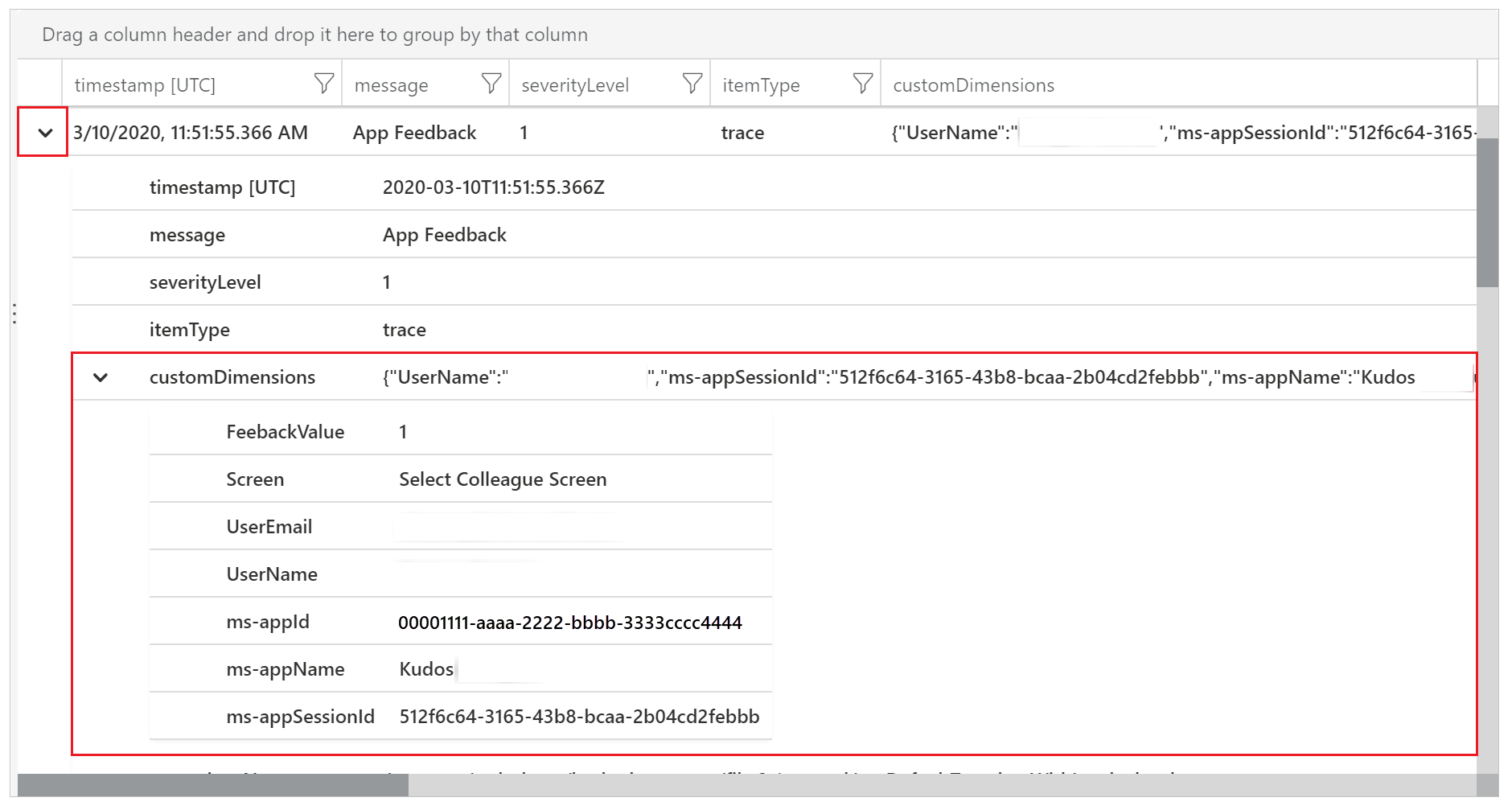
Task: Click the 2020-03-10T11:51:55.366Z timestamp value
Action: pos(493,187)
